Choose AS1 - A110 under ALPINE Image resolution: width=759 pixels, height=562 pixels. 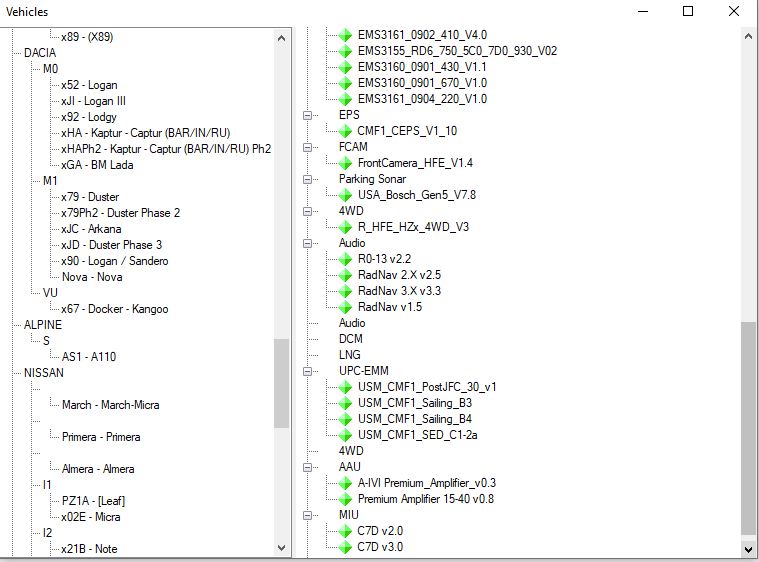tap(89, 357)
